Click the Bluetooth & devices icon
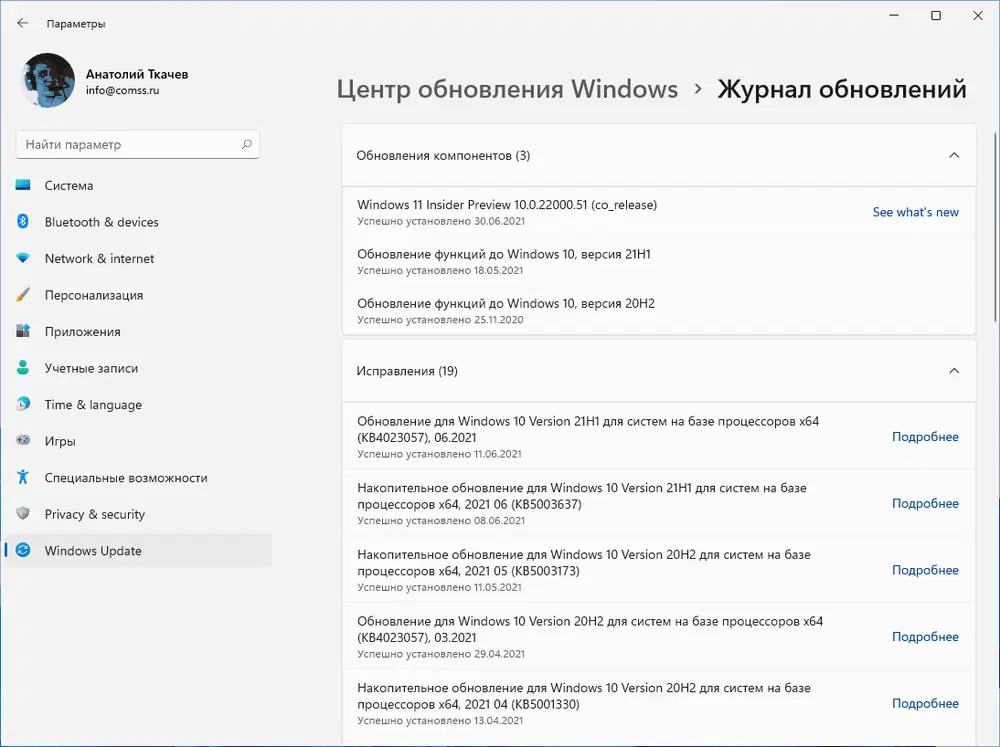Viewport: 1000px width, 747px height. 23,221
